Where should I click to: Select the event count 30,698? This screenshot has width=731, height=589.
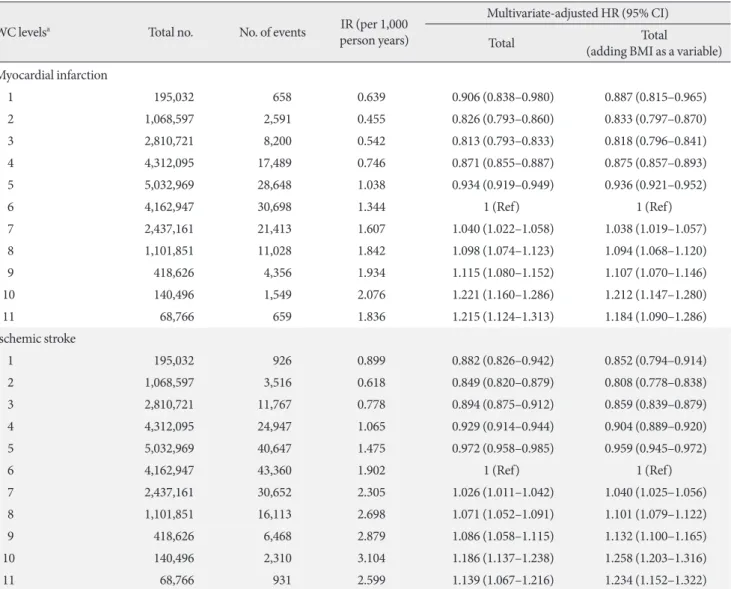coord(275,207)
